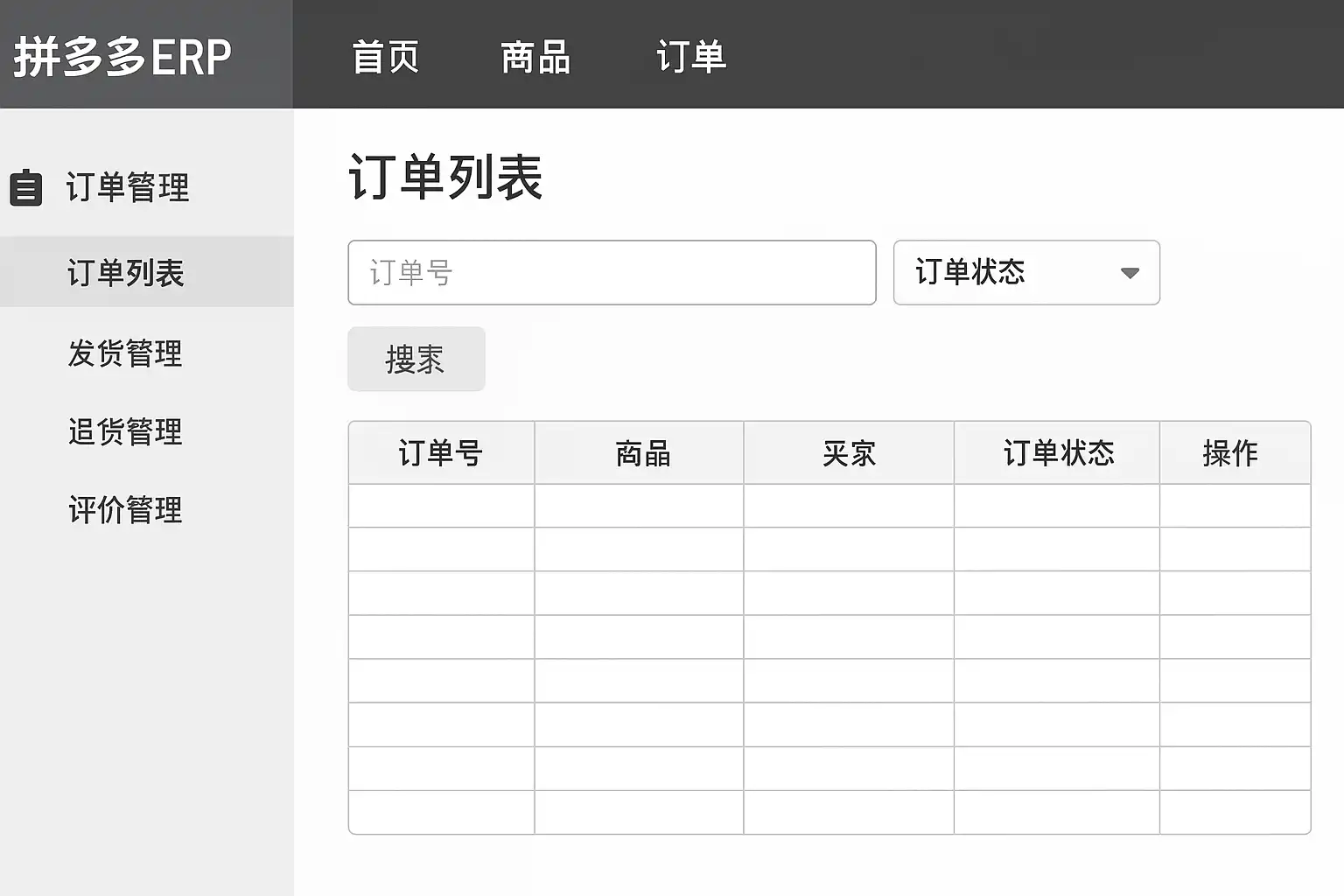1344x896 pixels.
Task: Open 评价管理 from the sidebar
Action: point(126,510)
